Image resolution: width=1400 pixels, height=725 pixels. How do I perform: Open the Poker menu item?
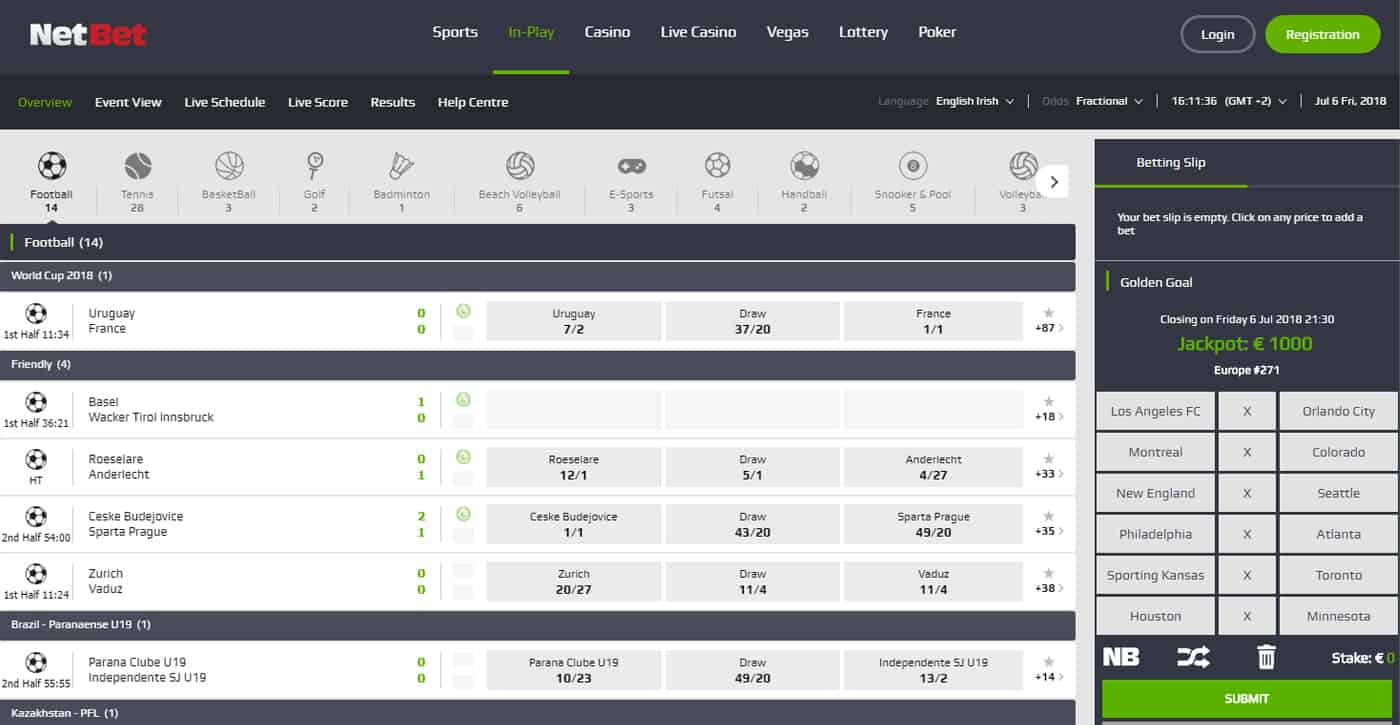[937, 32]
